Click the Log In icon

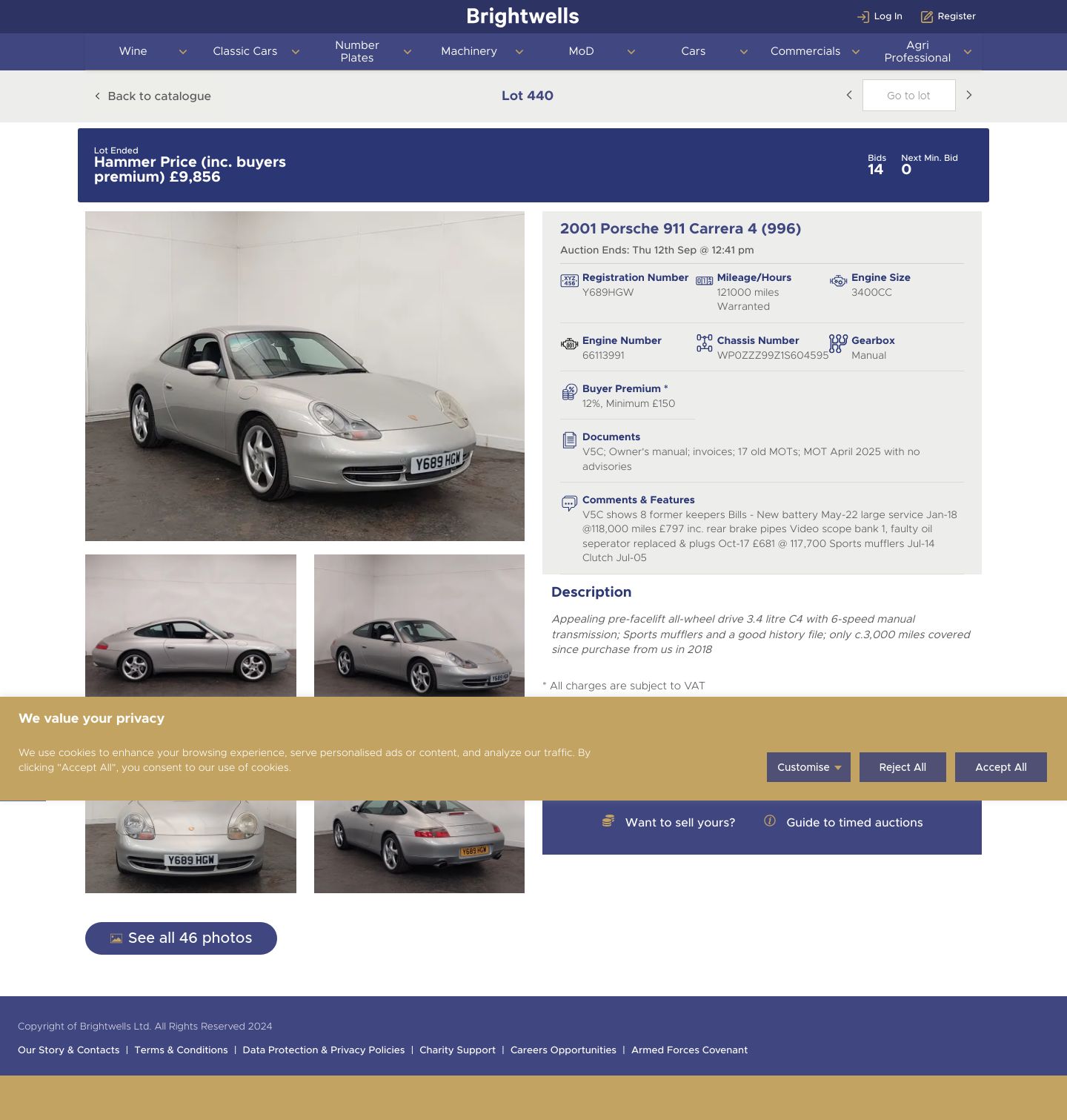pyautogui.click(x=863, y=16)
